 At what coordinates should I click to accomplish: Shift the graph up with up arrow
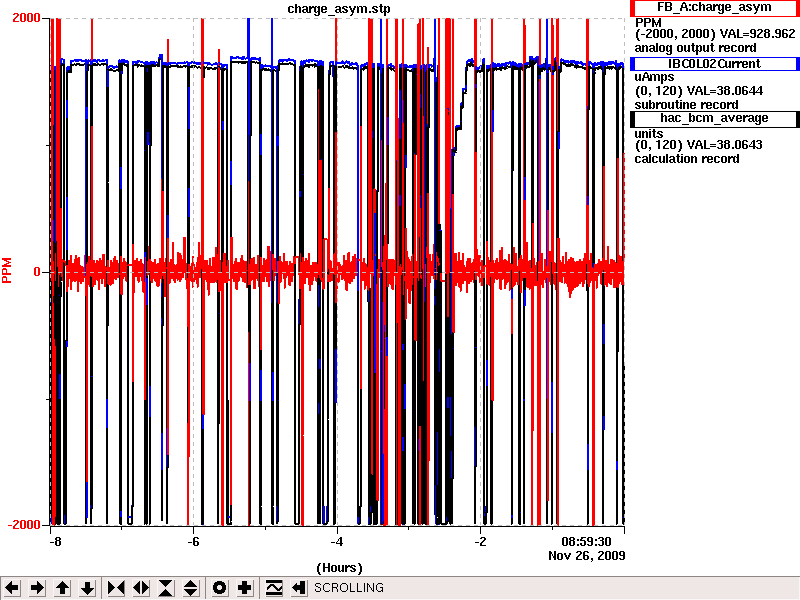pos(63,588)
